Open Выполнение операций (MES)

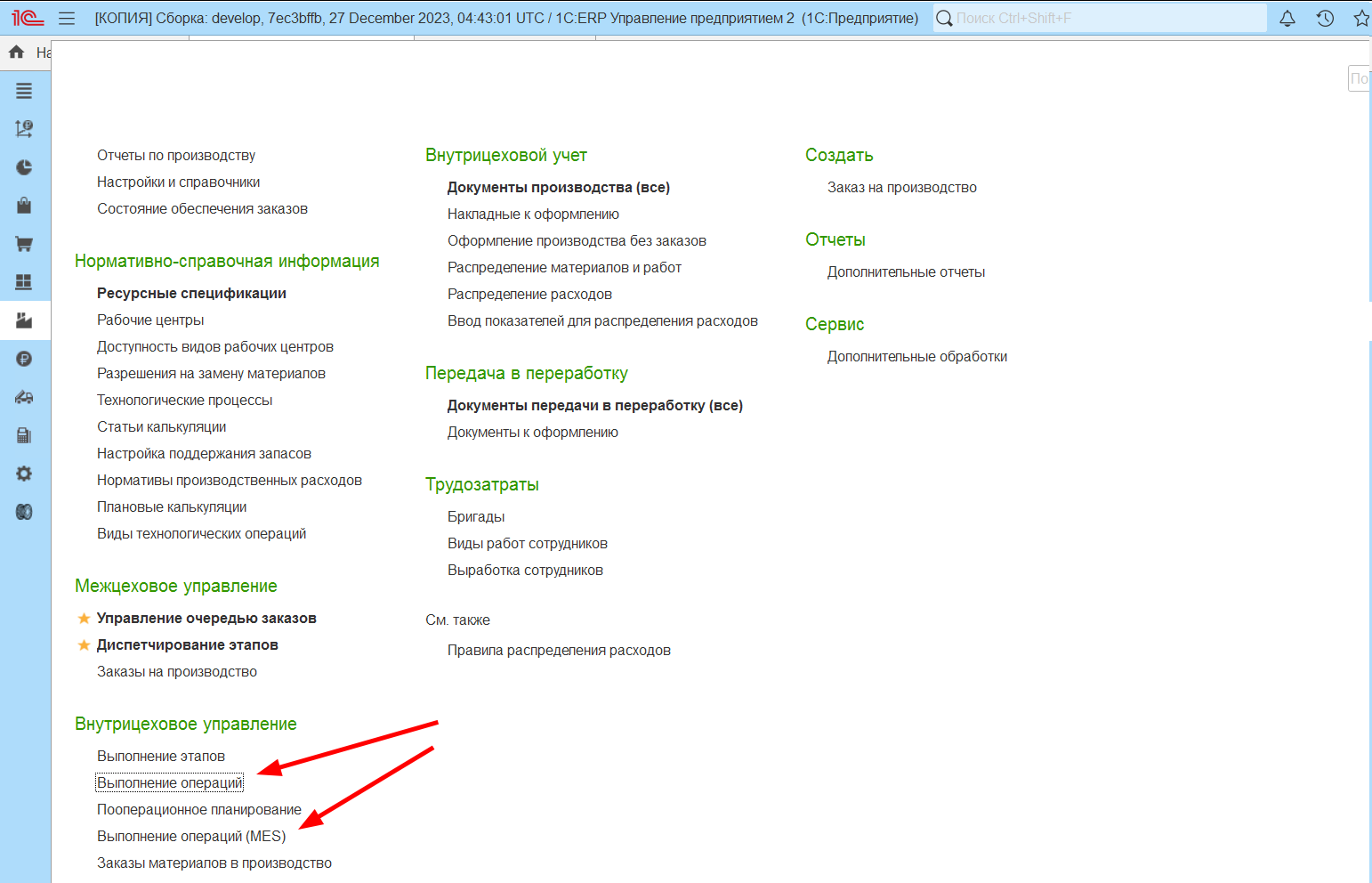coord(191,836)
